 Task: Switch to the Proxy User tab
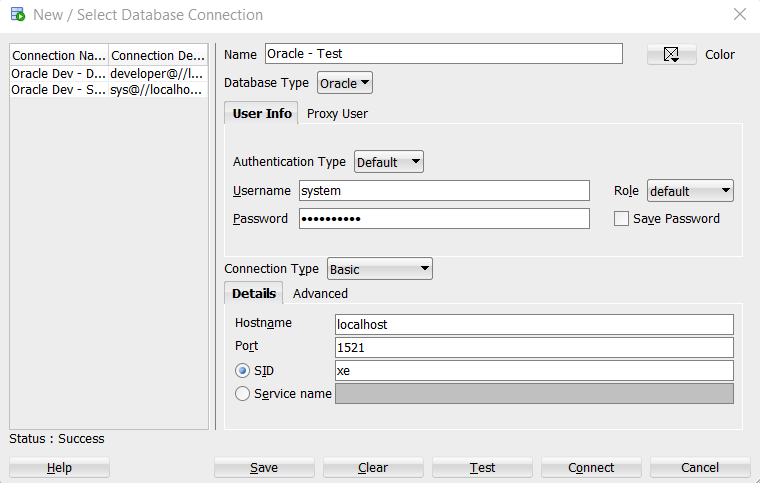[337, 113]
